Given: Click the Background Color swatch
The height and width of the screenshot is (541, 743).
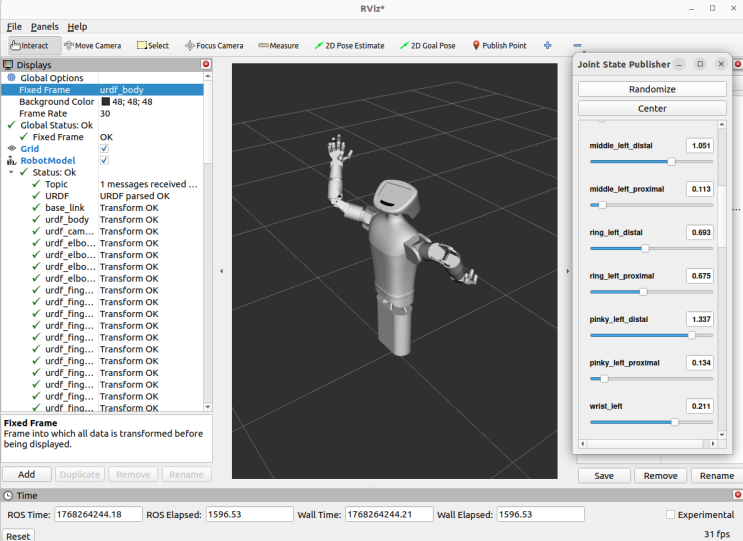Looking at the screenshot, I should [105, 101].
